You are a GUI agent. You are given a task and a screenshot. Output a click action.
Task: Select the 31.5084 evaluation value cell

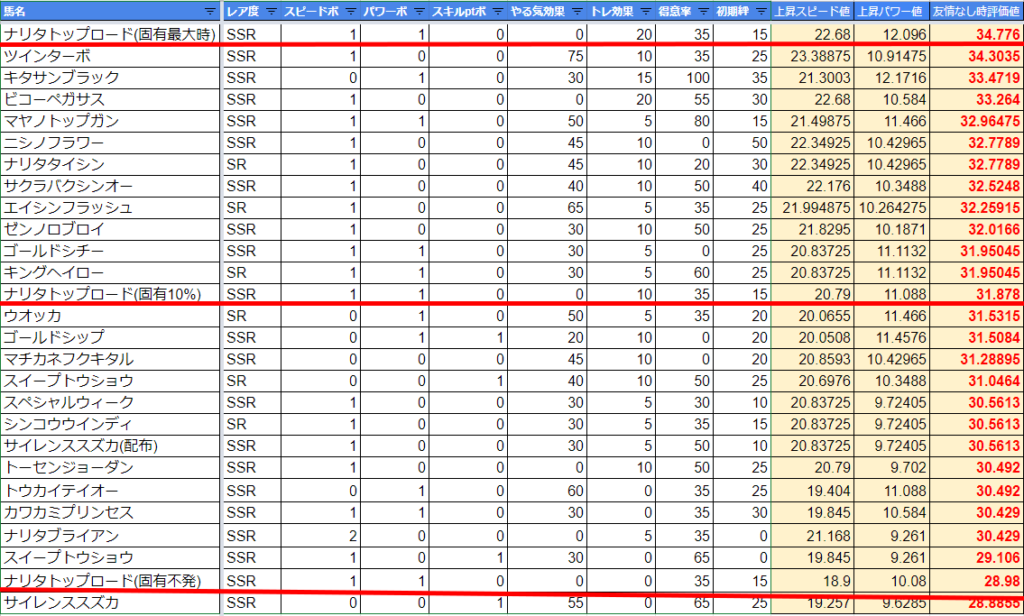(x=976, y=337)
